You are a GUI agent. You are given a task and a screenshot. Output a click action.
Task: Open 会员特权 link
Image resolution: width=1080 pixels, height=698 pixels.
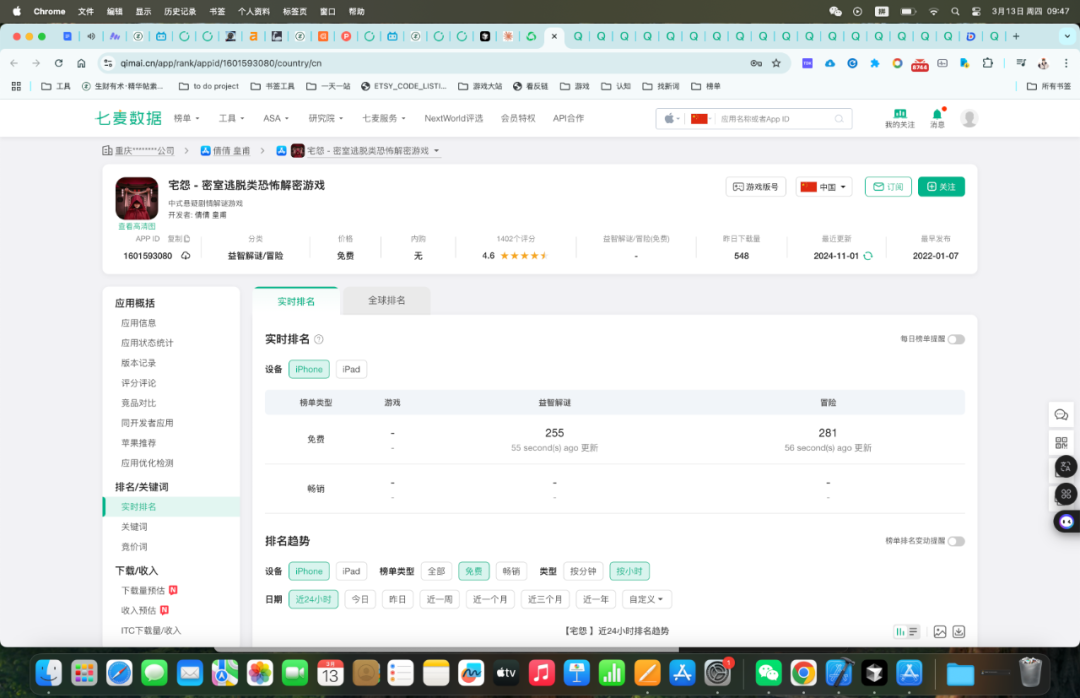[x=518, y=119]
